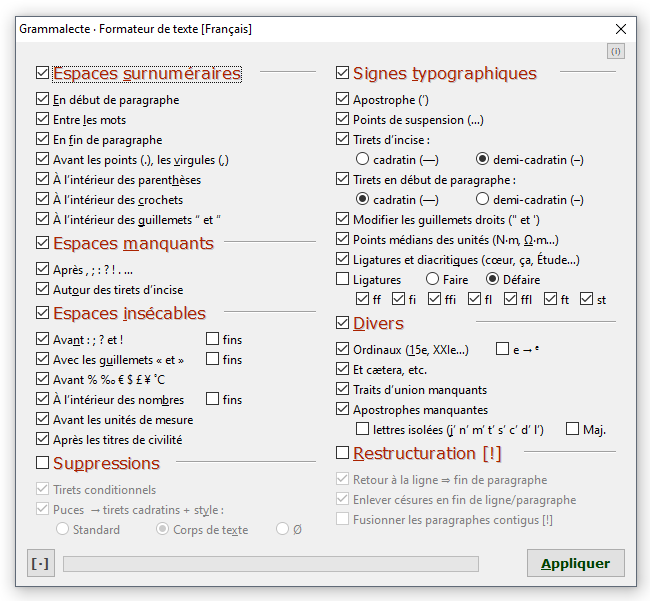Uncheck Apostrophe (')
Screen dimensions: 650x601
click(342, 99)
